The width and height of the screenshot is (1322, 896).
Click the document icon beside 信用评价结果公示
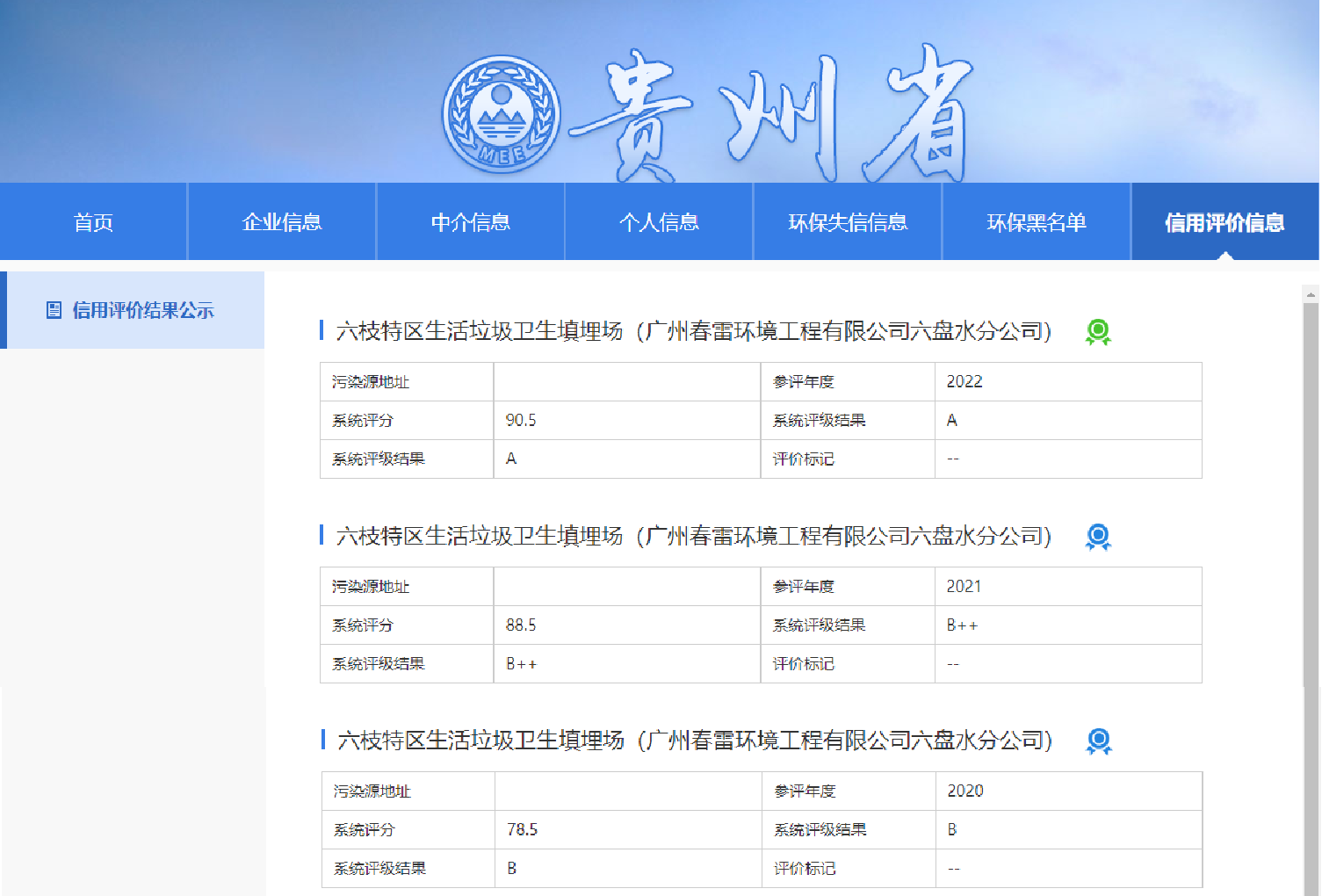point(54,310)
